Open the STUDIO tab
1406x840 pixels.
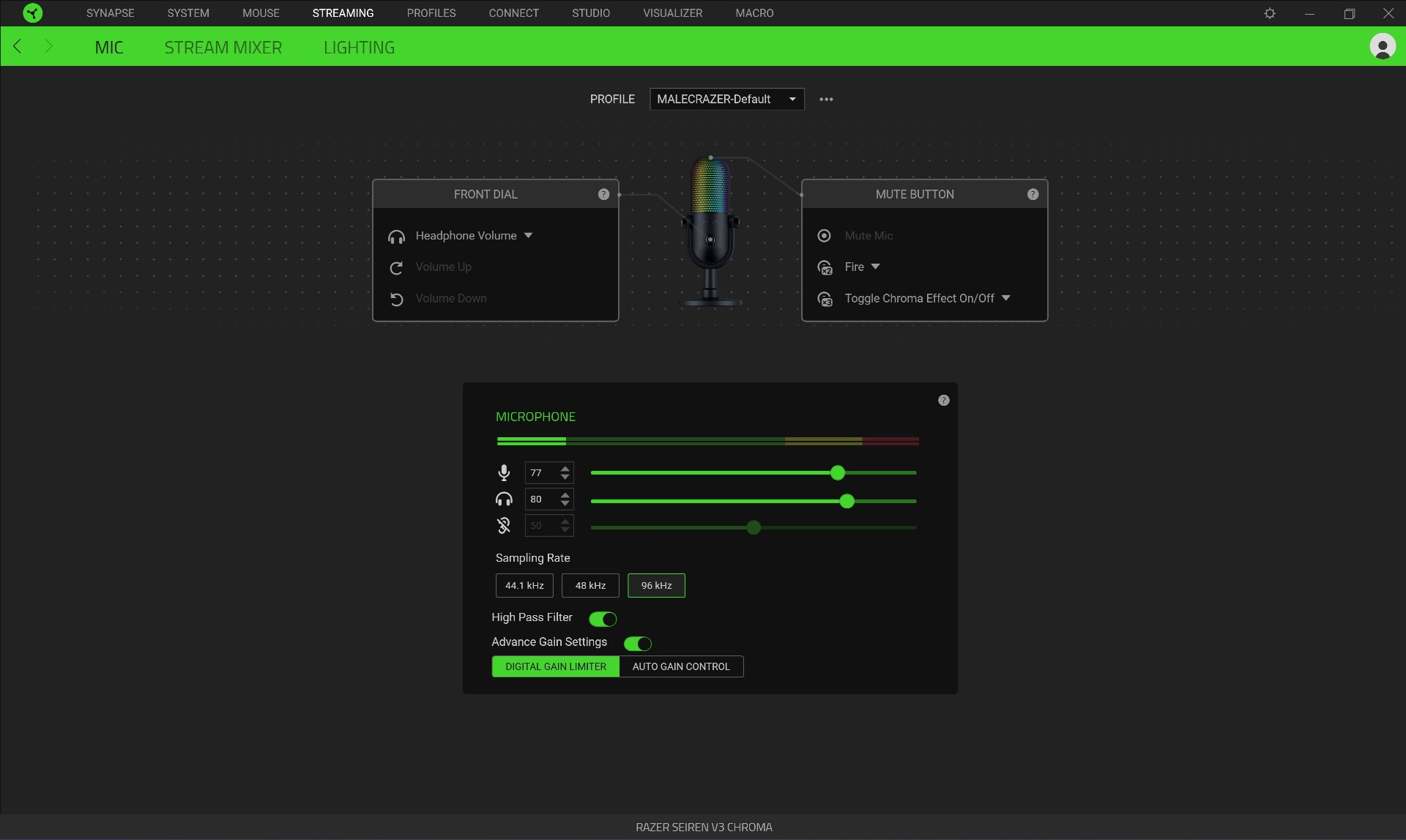[591, 13]
